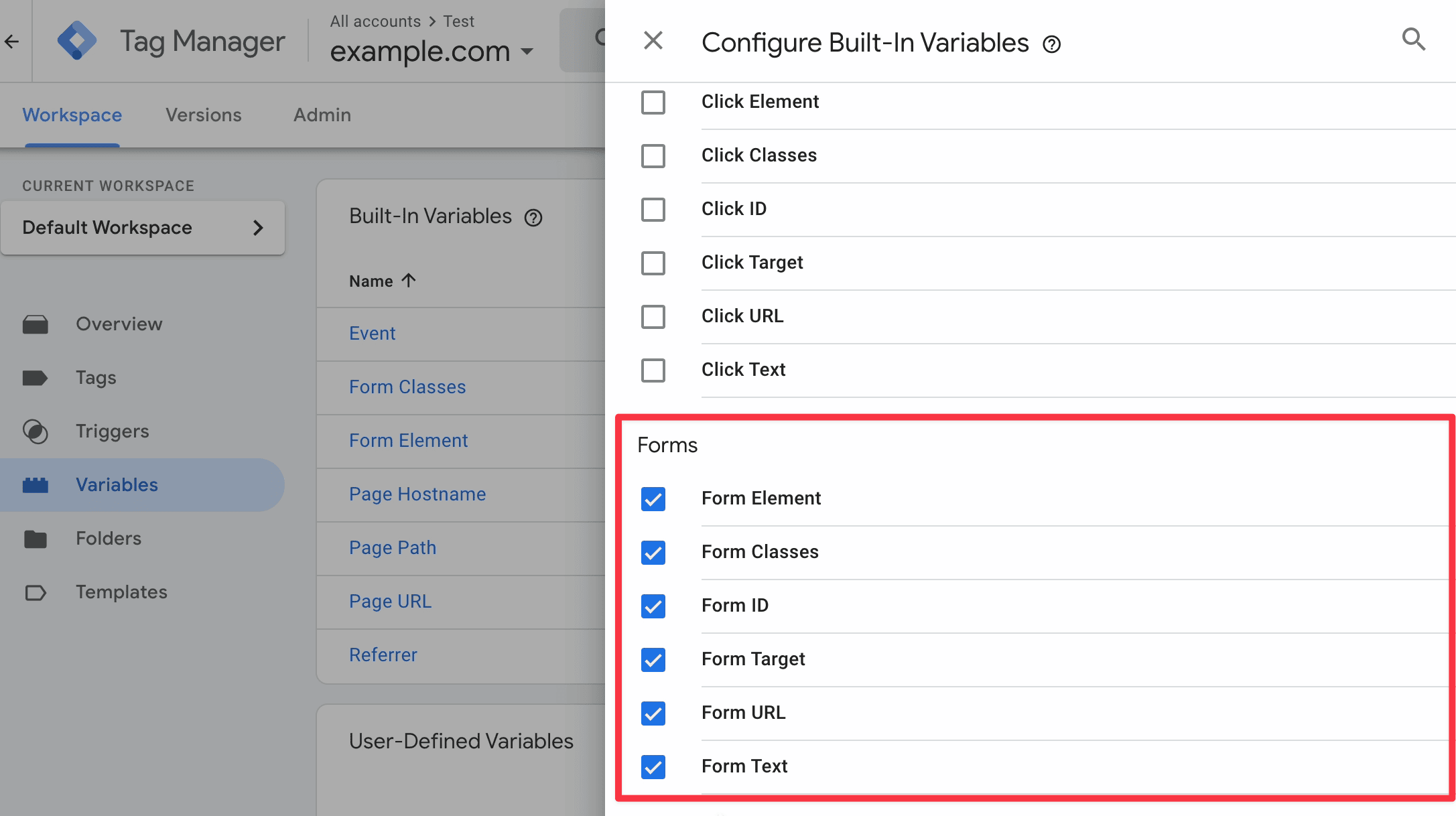Uncheck the Form Classes checkbox
Screen dimensions: 1456x816
[653, 552]
